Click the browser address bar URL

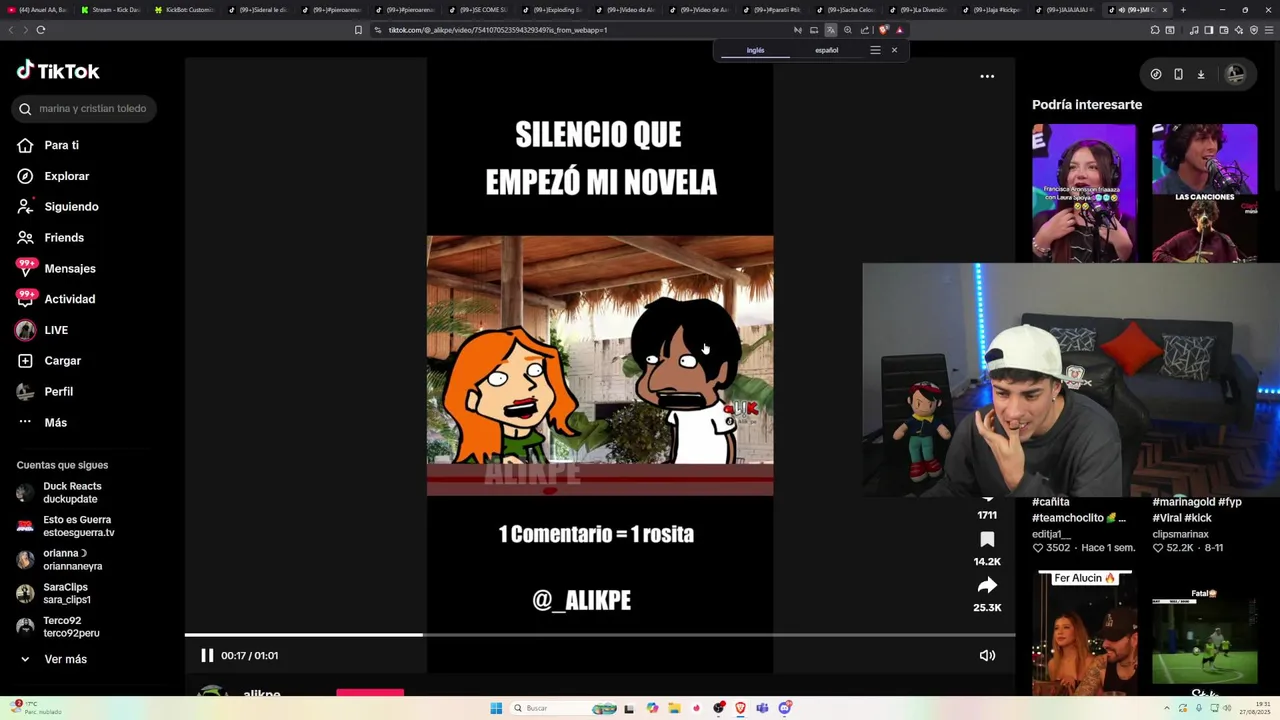click(x=498, y=30)
